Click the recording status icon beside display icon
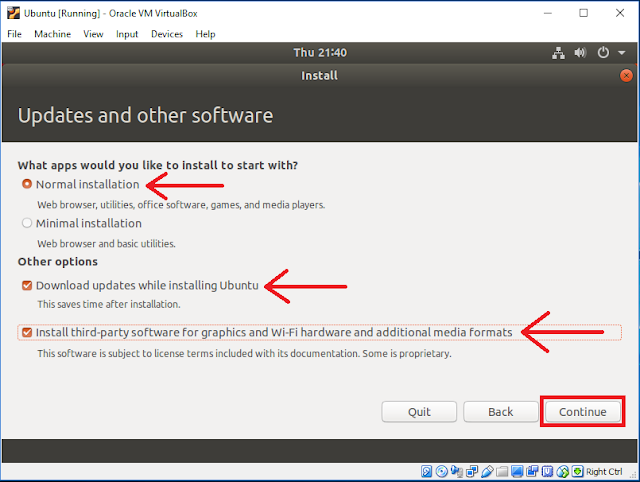640x482 pixels. coord(532,471)
